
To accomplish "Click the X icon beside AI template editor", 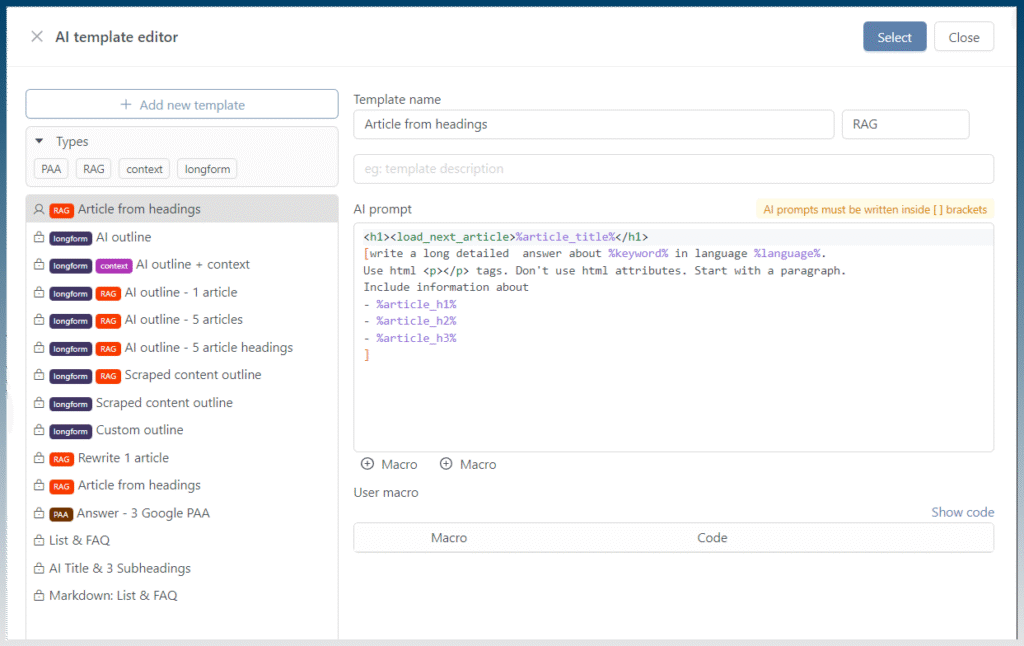I will coord(37,37).
